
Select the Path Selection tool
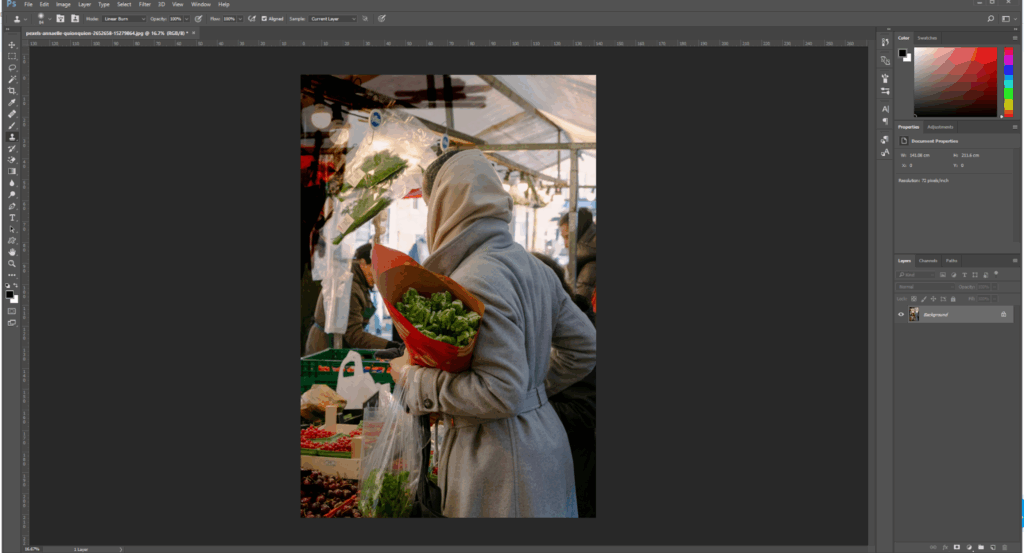click(x=12, y=229)
